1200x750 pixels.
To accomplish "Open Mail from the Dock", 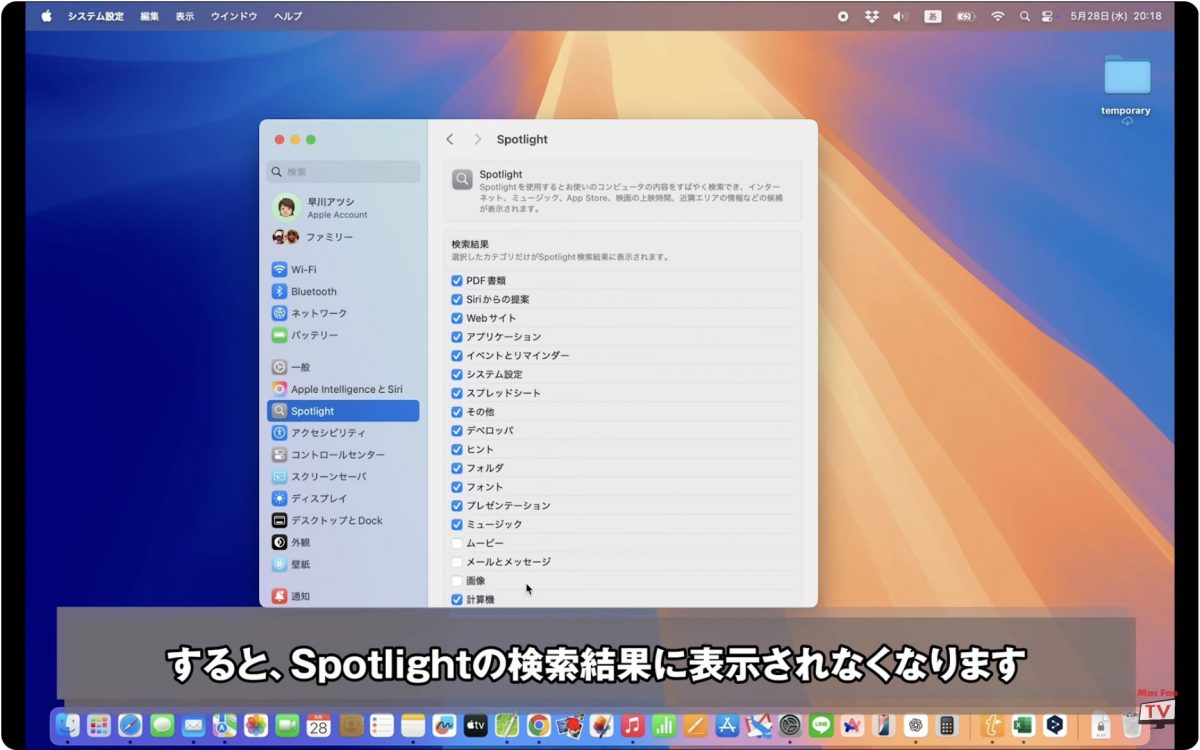I will [193, 725].
